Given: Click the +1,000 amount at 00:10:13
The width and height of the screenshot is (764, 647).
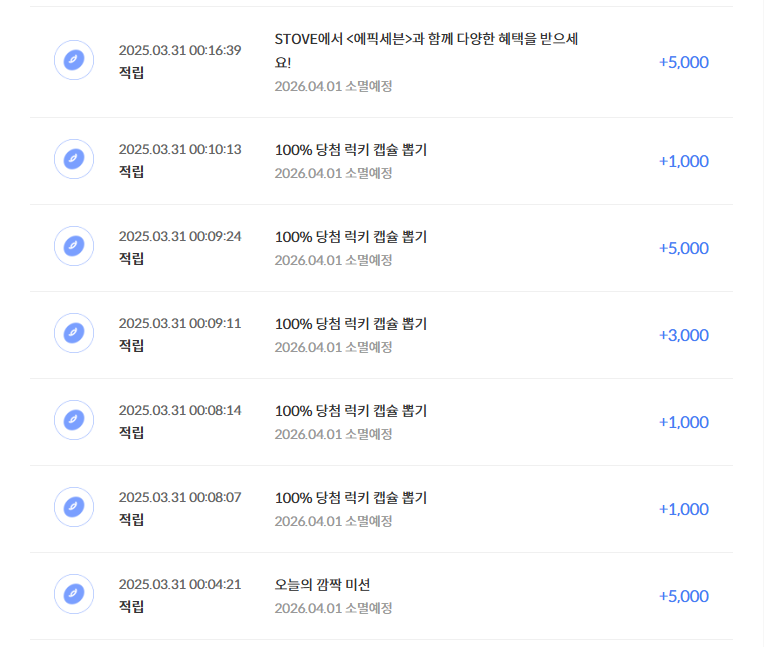Looking at the screenshot, I should (x=684, y=161).
